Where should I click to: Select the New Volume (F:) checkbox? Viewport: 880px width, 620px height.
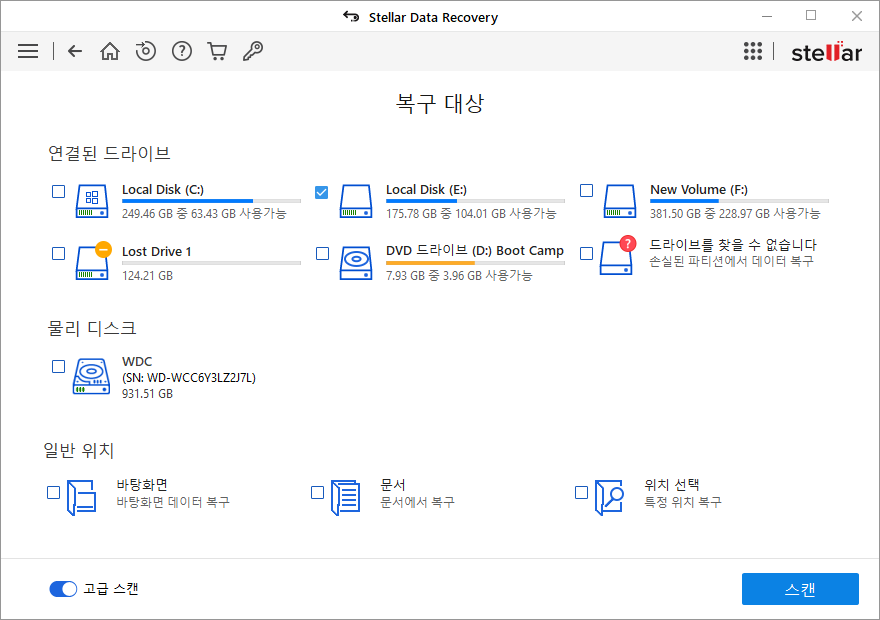[586, 191]
